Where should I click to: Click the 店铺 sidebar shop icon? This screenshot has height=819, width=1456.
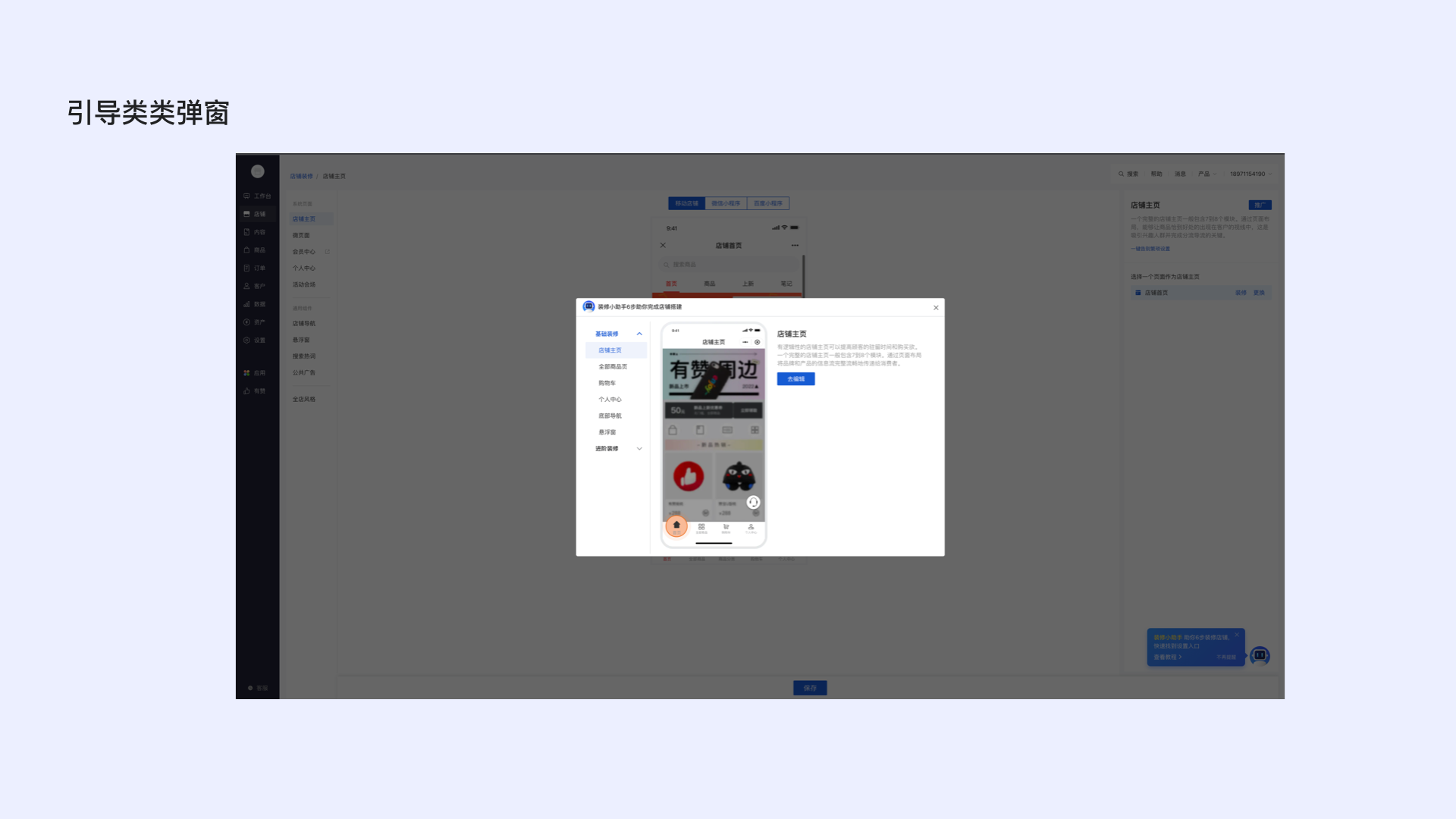246,214
